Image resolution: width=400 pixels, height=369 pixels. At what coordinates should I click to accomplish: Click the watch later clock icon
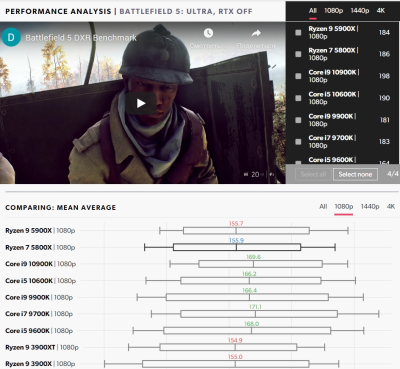(208, 33)
